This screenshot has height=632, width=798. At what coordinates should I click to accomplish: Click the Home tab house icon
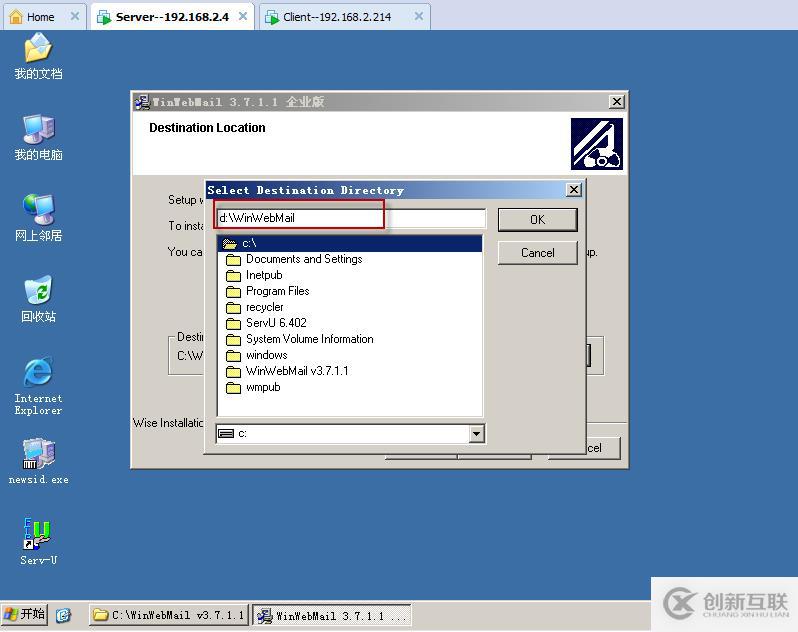[16, 17]
